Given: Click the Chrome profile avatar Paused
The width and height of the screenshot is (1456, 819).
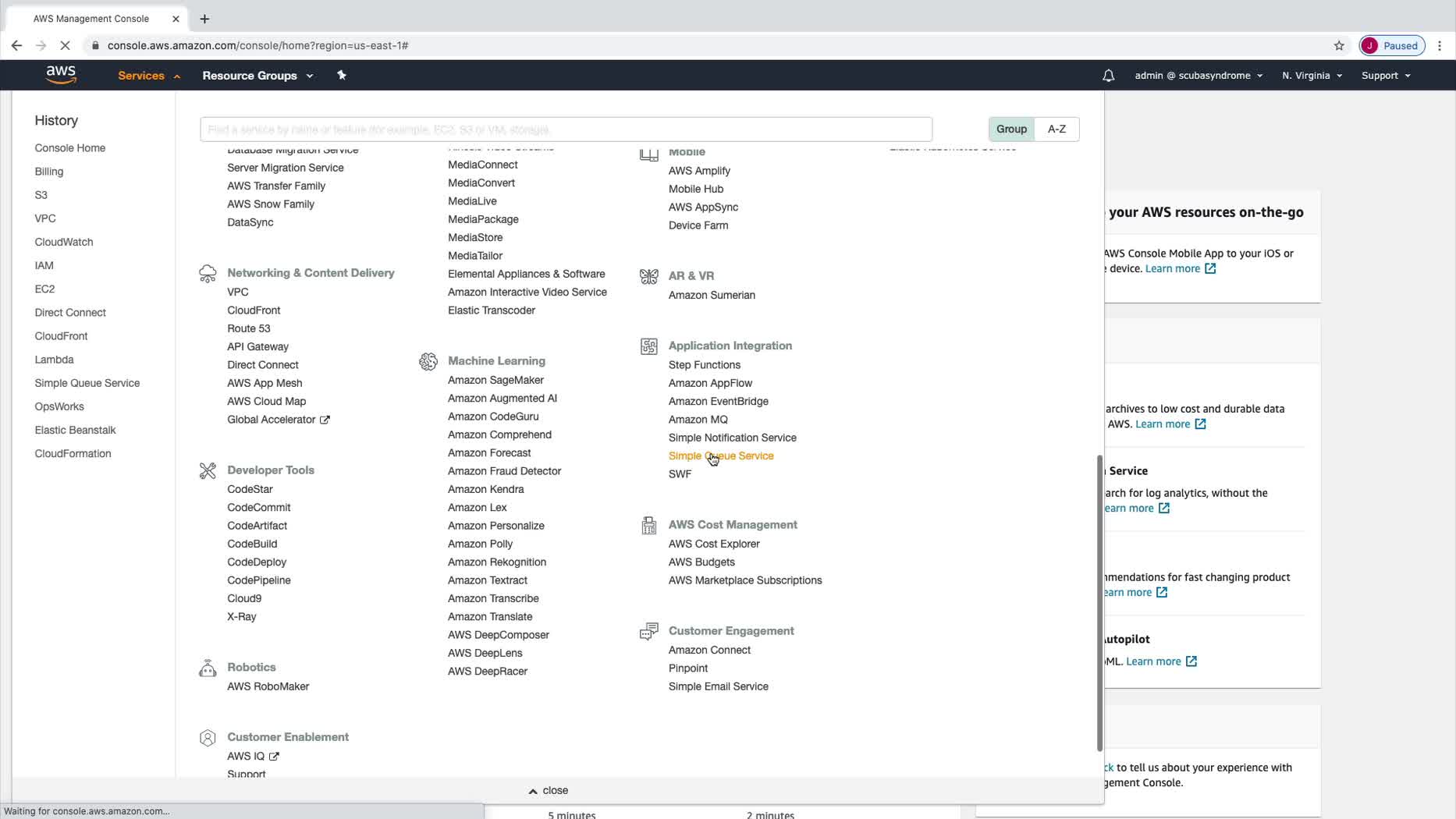Looking at the screenshot, I should click(x=1393, y=45).
